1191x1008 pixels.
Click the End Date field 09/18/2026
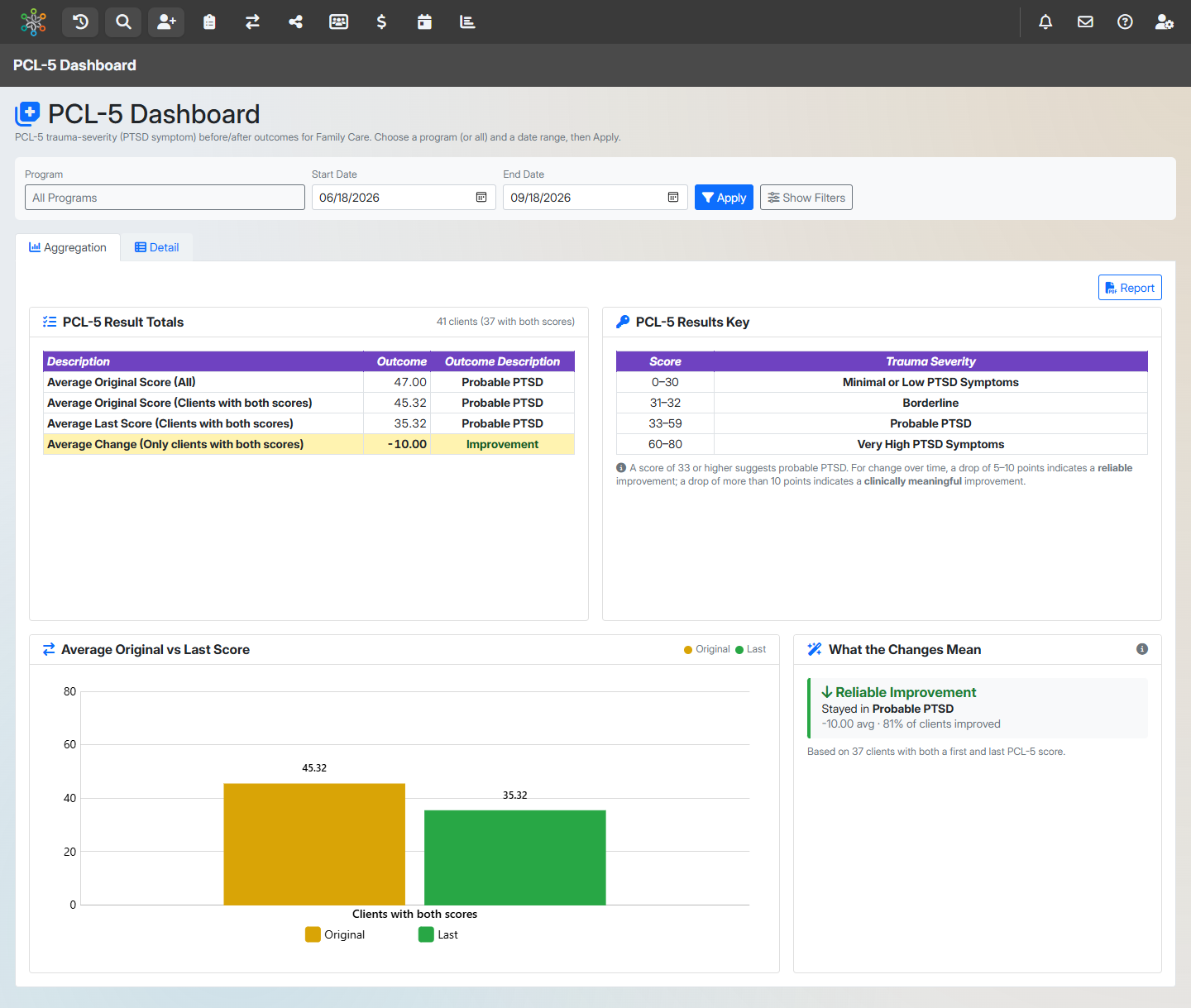coord(595,197)
